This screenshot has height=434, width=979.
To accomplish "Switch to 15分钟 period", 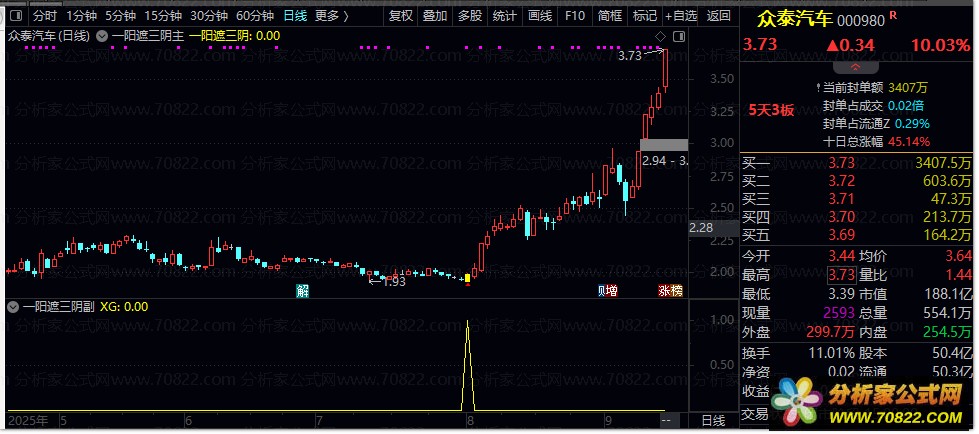I will (x=163, y=16).
